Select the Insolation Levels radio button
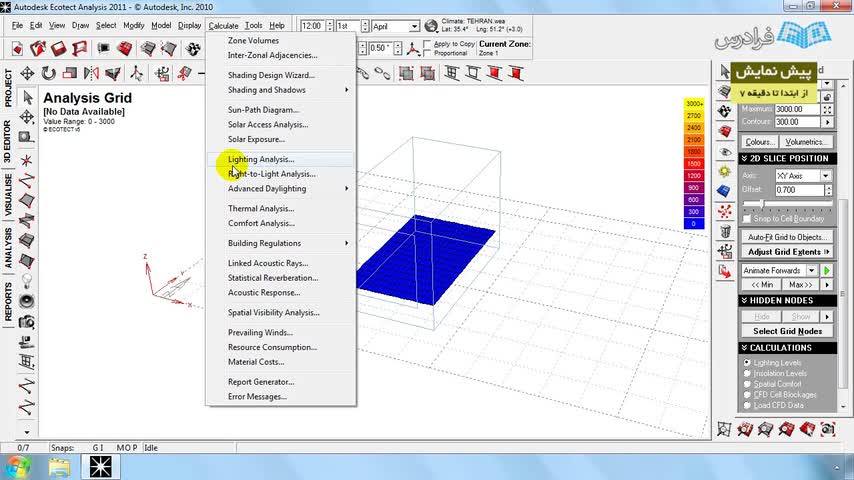Image resolution: width=854 pixels, height=480 pixels. pos(747,373)
